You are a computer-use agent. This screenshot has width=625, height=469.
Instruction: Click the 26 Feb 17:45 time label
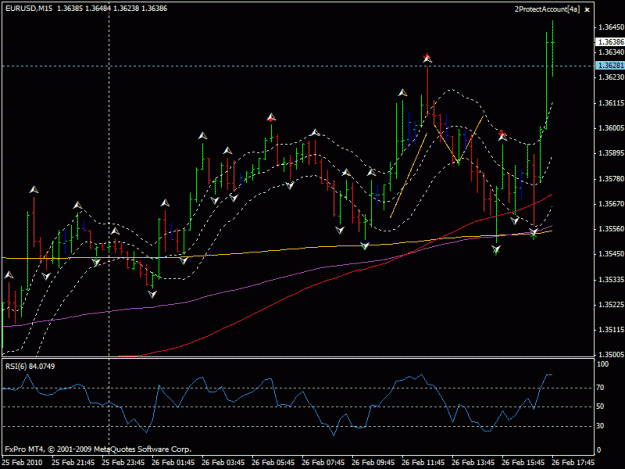573,463
